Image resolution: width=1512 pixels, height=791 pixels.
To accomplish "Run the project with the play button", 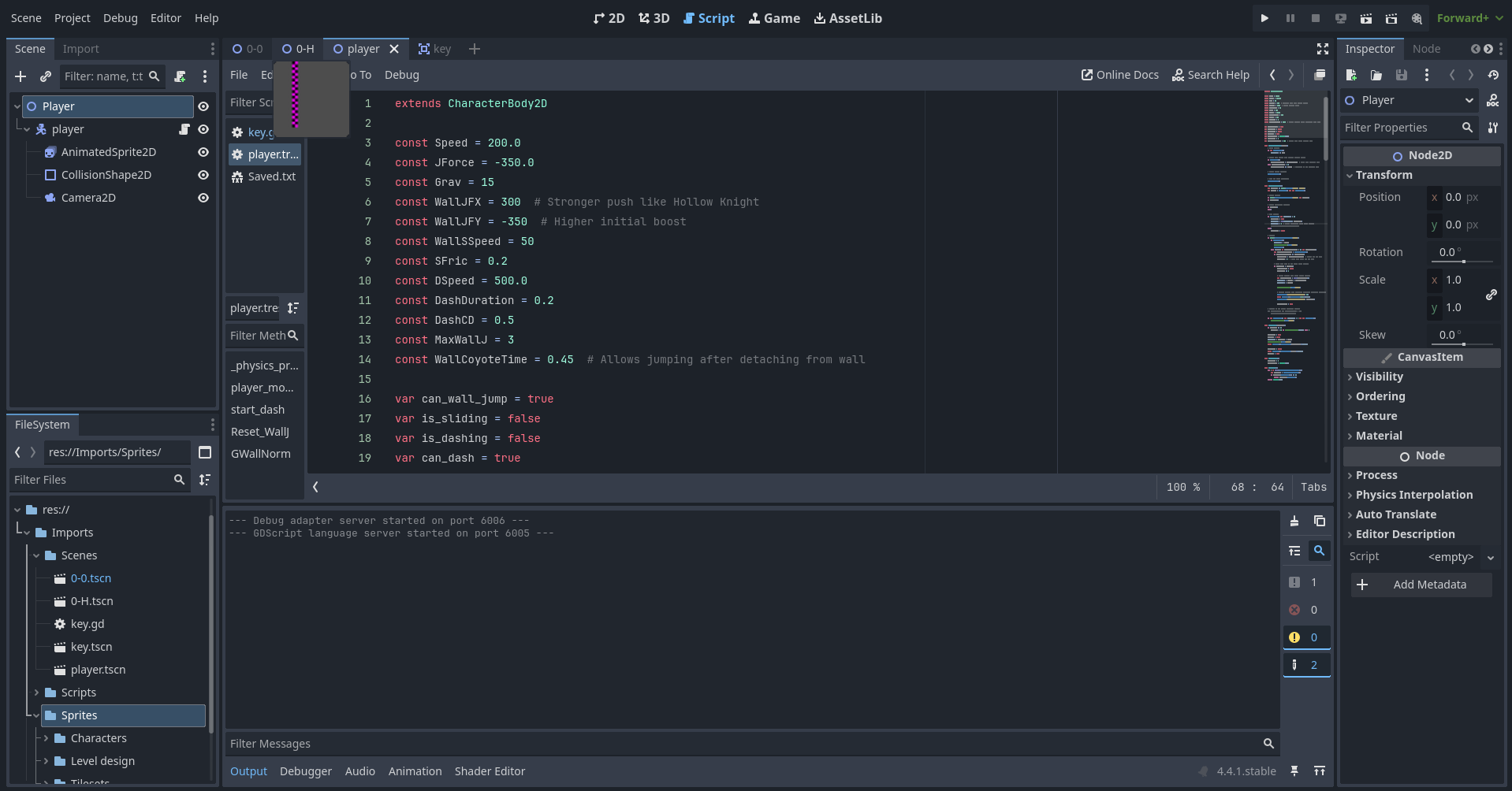I will 1264,18.
